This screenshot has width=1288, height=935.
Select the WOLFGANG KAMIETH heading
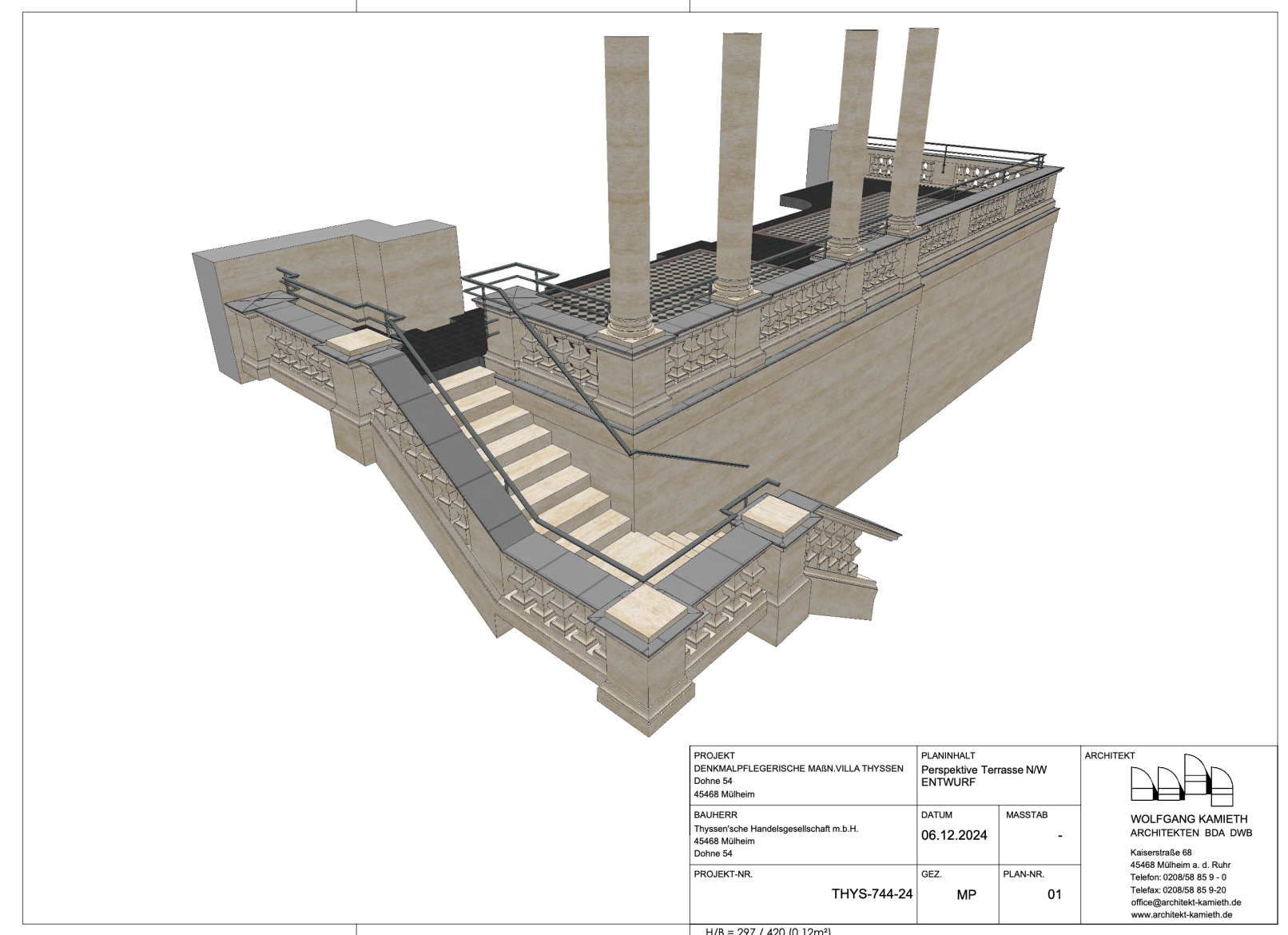1189,819
